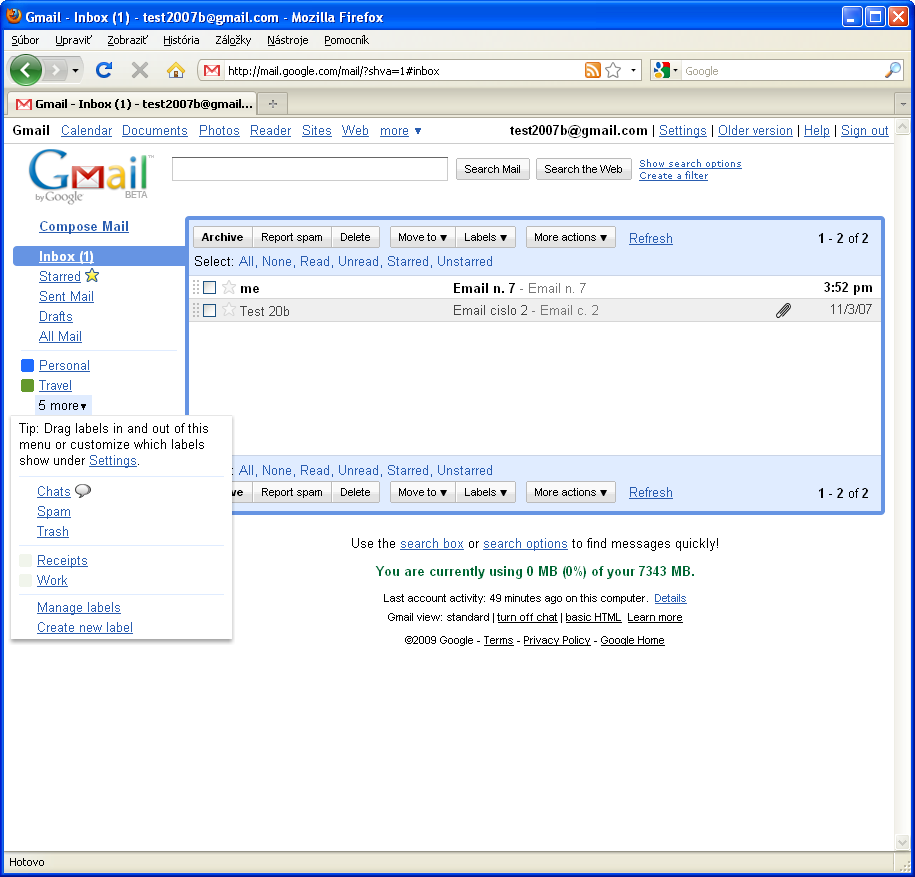
Task: Click the Gmail logo
Action: (x=91, y=175)
